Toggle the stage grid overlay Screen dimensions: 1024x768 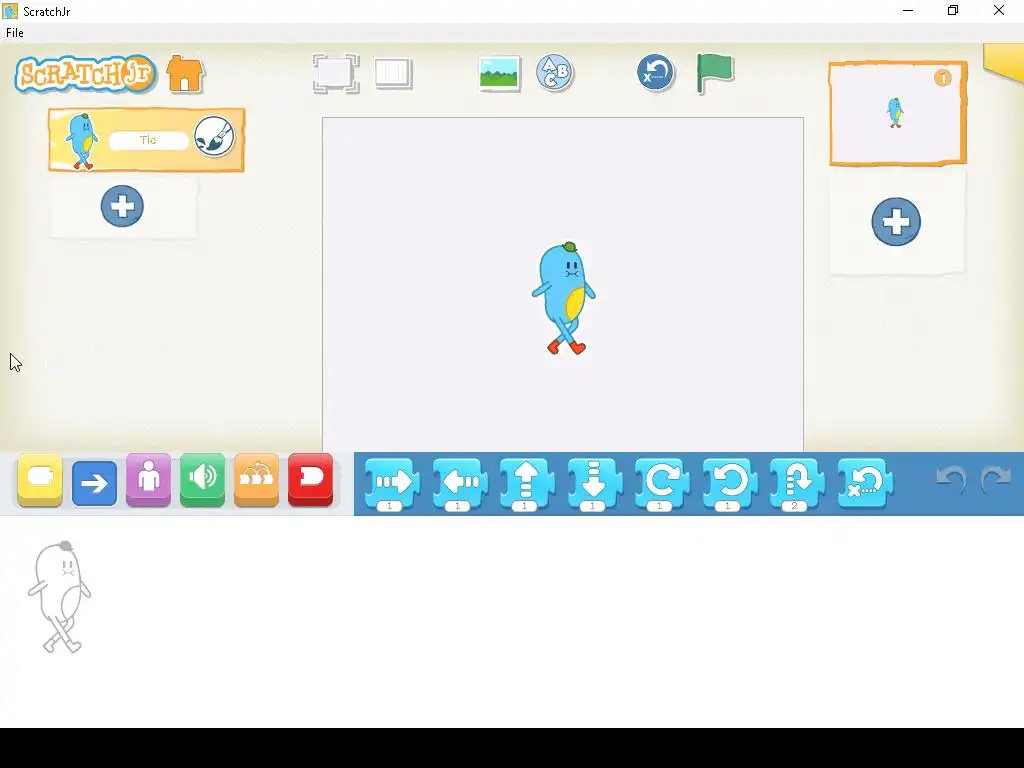(x=393, y=73)
